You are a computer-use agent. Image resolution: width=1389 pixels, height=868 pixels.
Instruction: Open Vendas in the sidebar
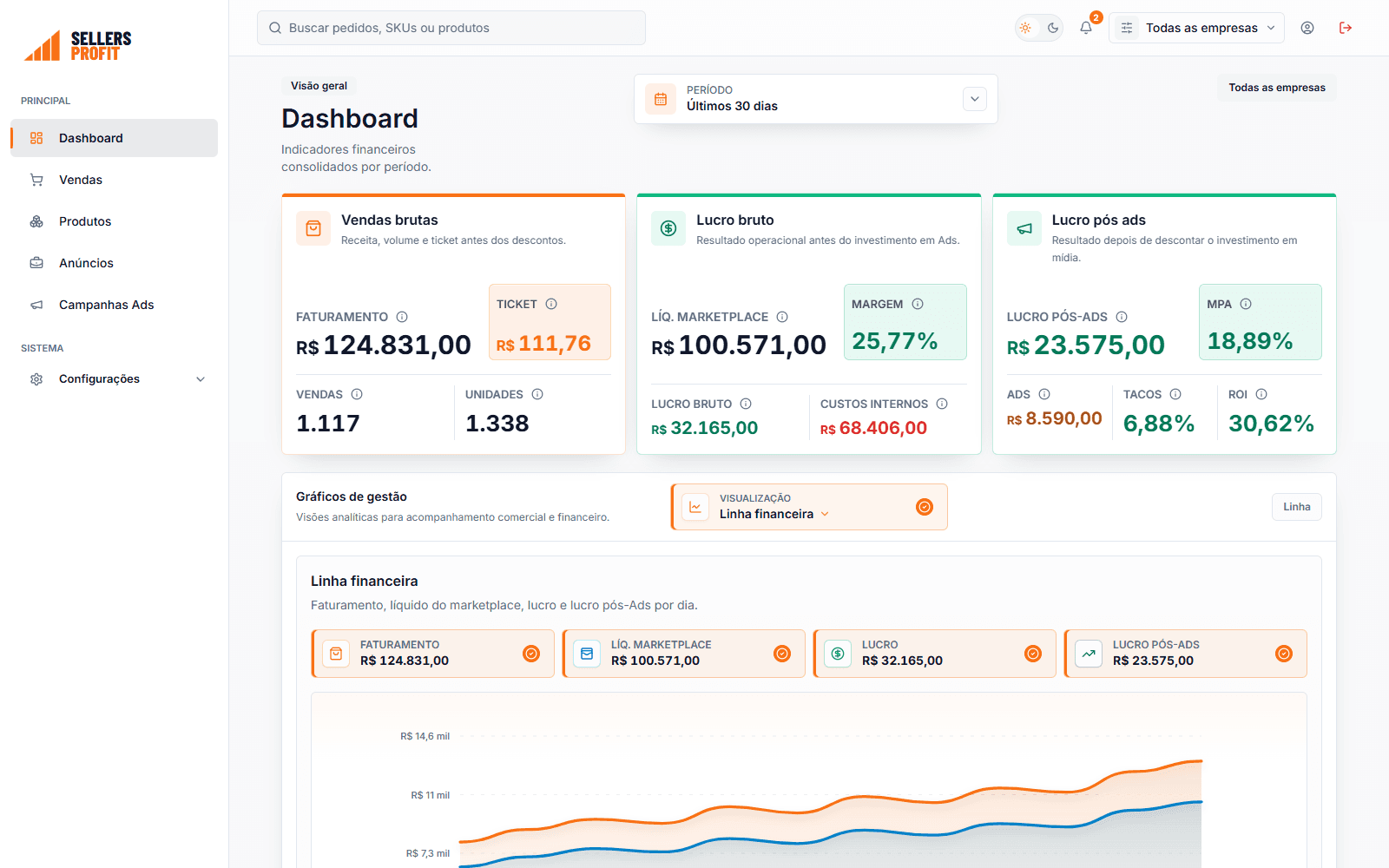[114, 180]
